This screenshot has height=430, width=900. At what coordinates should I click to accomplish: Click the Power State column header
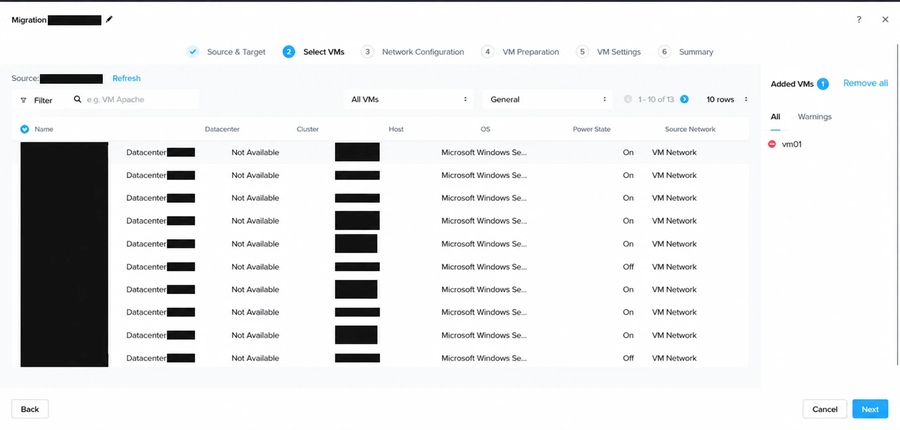tap(592, 129)
